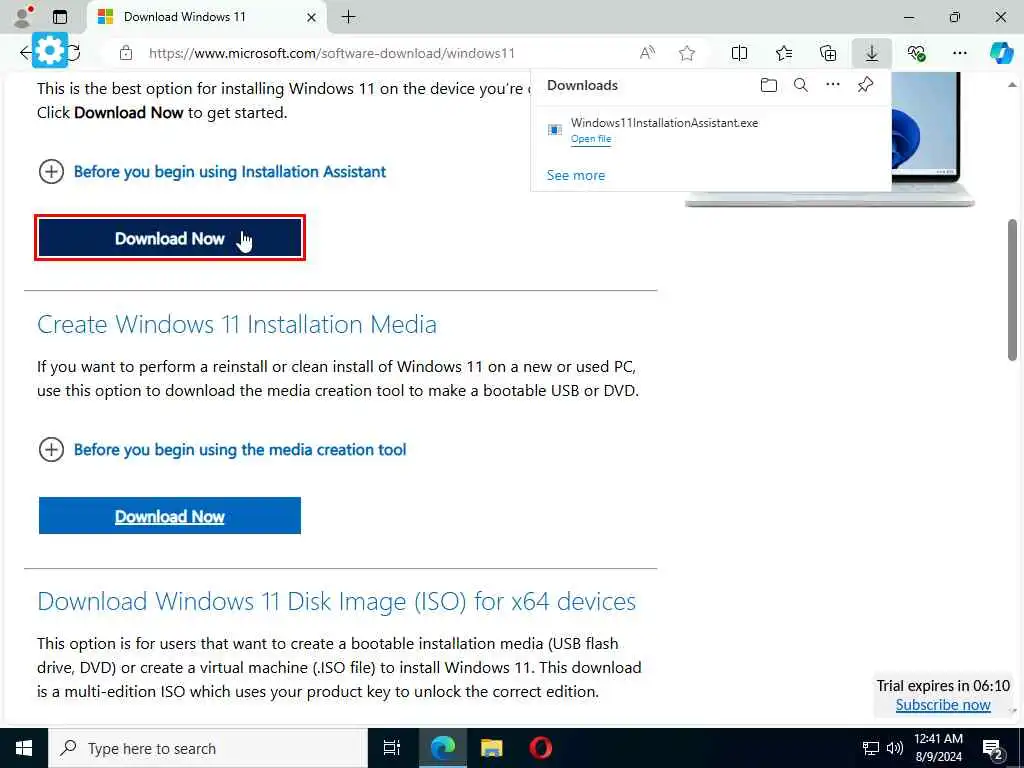The image size is (1024, 768).
Task: Click the browser back arrow
Action: point(24,53)
